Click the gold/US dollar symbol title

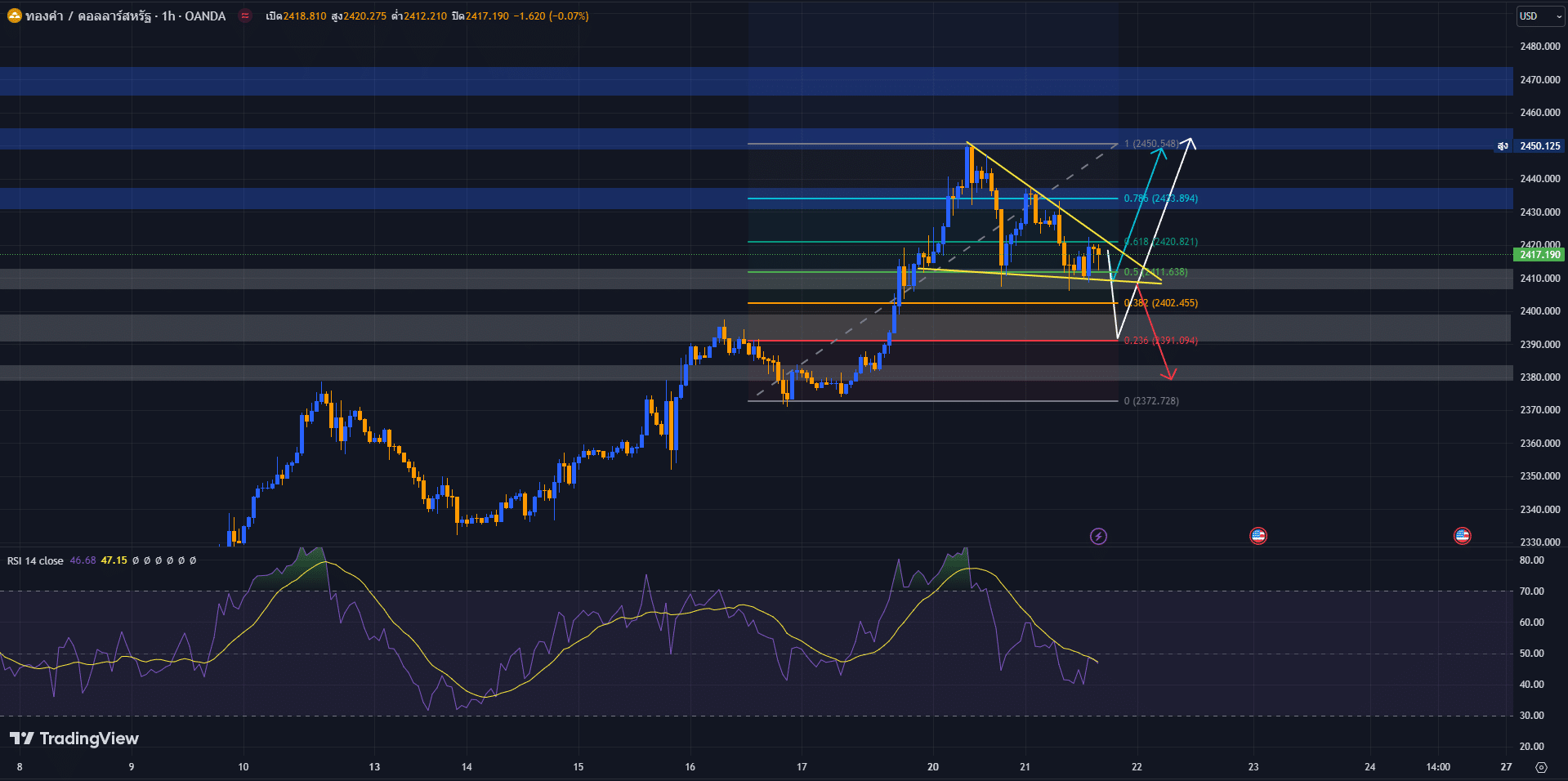click(x=125, y=16)
